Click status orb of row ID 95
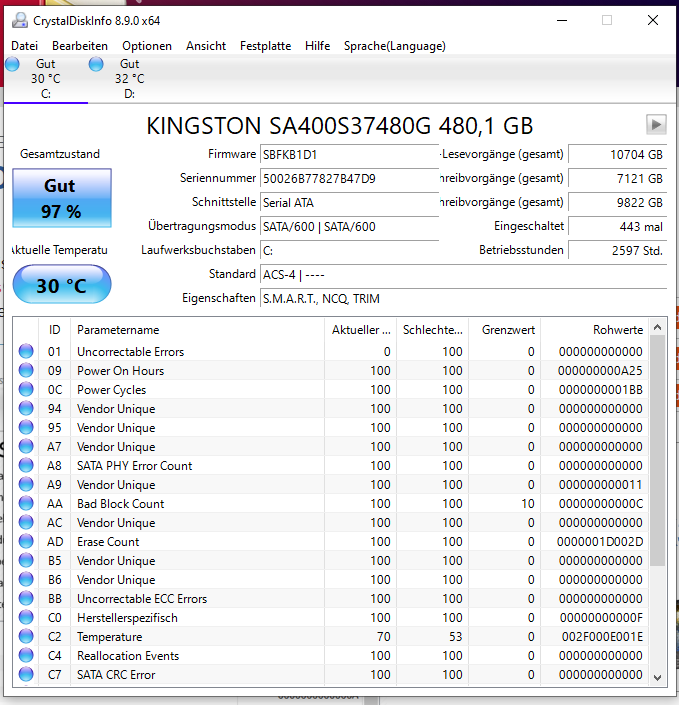 tap(26, 427)
